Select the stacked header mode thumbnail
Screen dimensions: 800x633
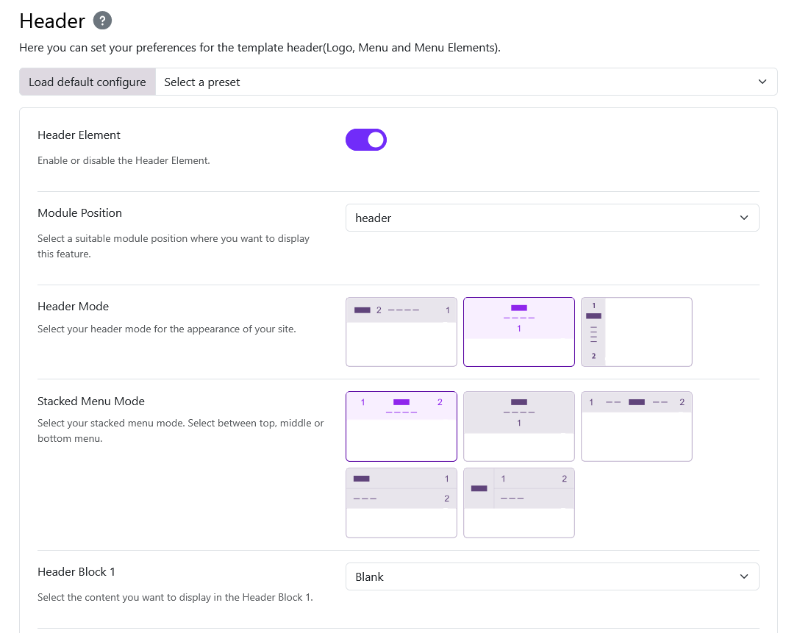coord(519,332)
